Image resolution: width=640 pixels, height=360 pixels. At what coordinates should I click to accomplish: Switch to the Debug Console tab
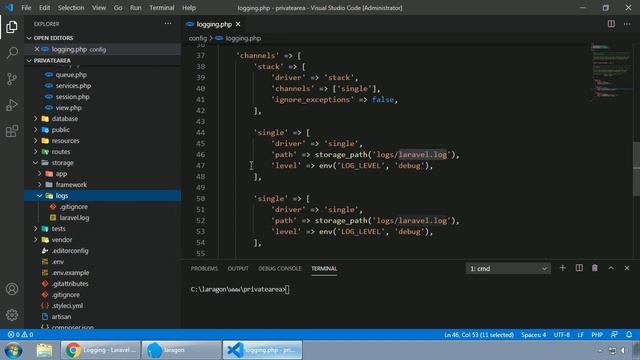click(x=280, y=269)
